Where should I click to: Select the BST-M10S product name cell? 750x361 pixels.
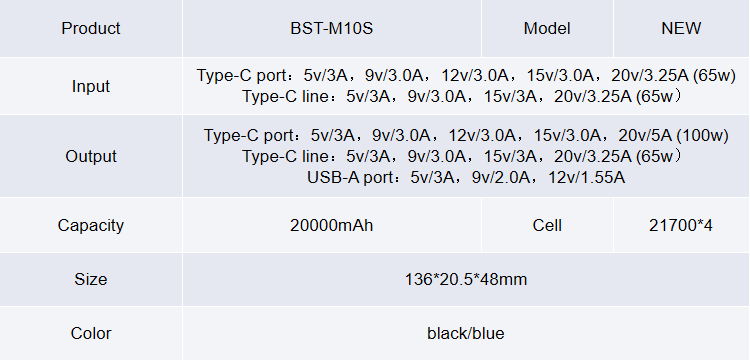[x=331, y=28]
